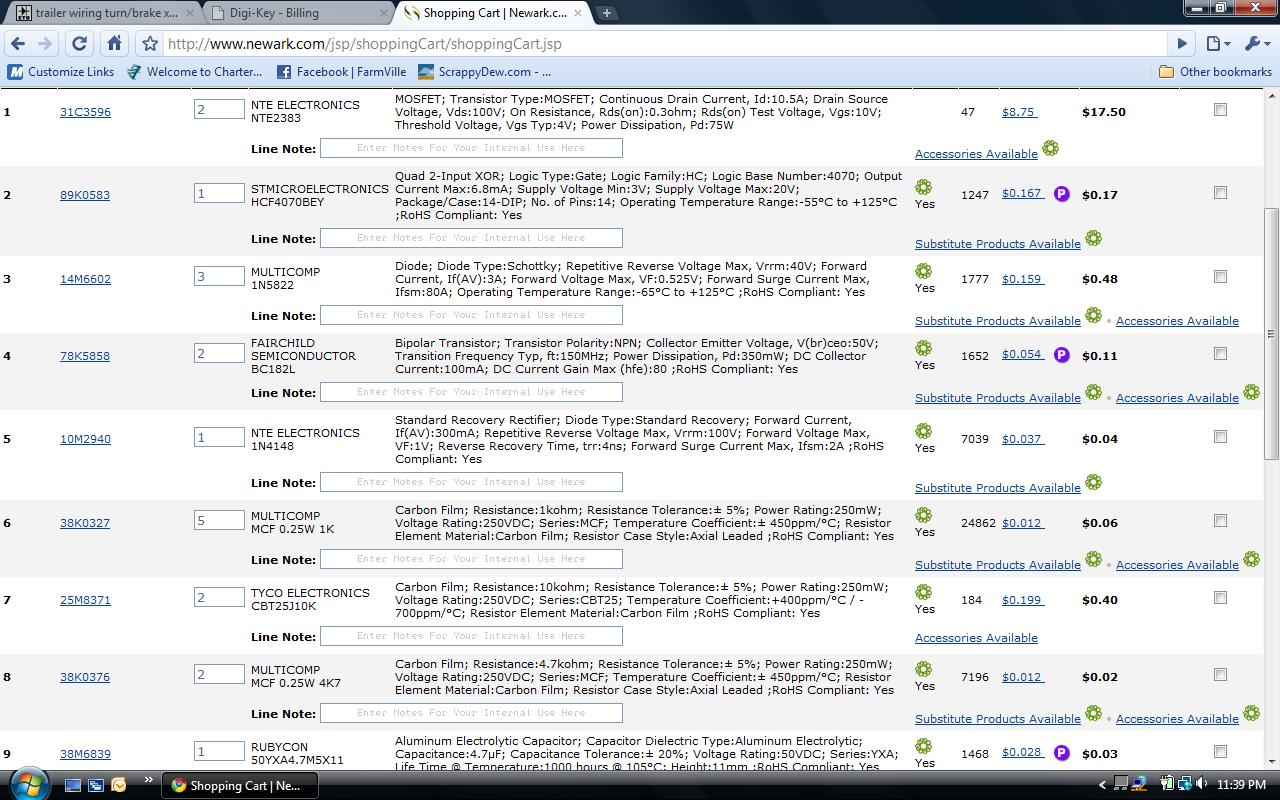Reload the Newark shopping cart page

pyautogui.click(x=80, y=44)
